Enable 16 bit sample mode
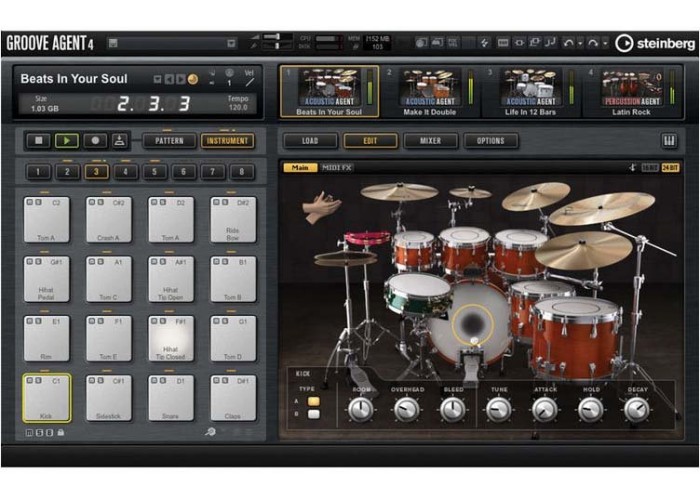 tap(650, 167)
